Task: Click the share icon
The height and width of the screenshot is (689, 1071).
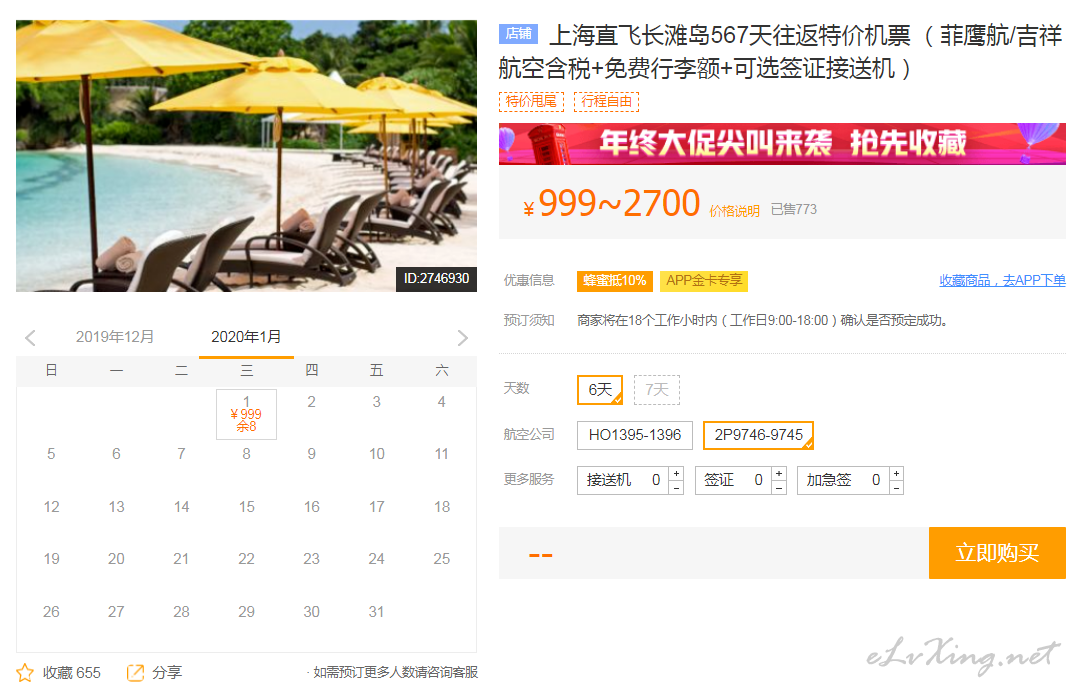Action: [135, 673]
